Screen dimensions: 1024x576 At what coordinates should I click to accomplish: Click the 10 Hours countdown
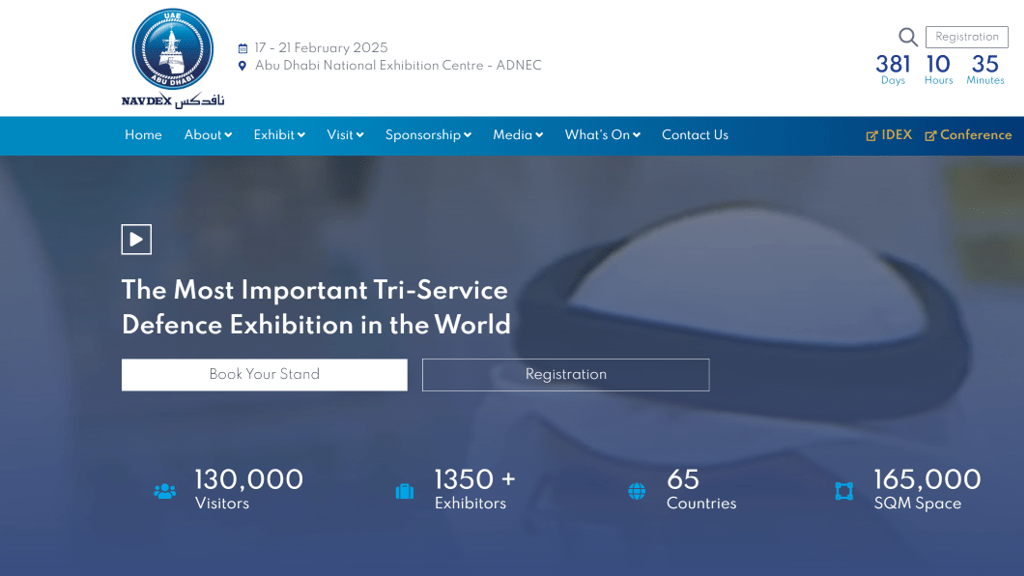pos(938,69)
